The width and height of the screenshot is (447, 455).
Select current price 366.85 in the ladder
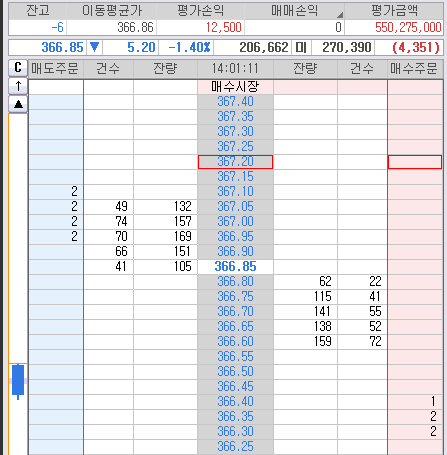coord(235,266)
